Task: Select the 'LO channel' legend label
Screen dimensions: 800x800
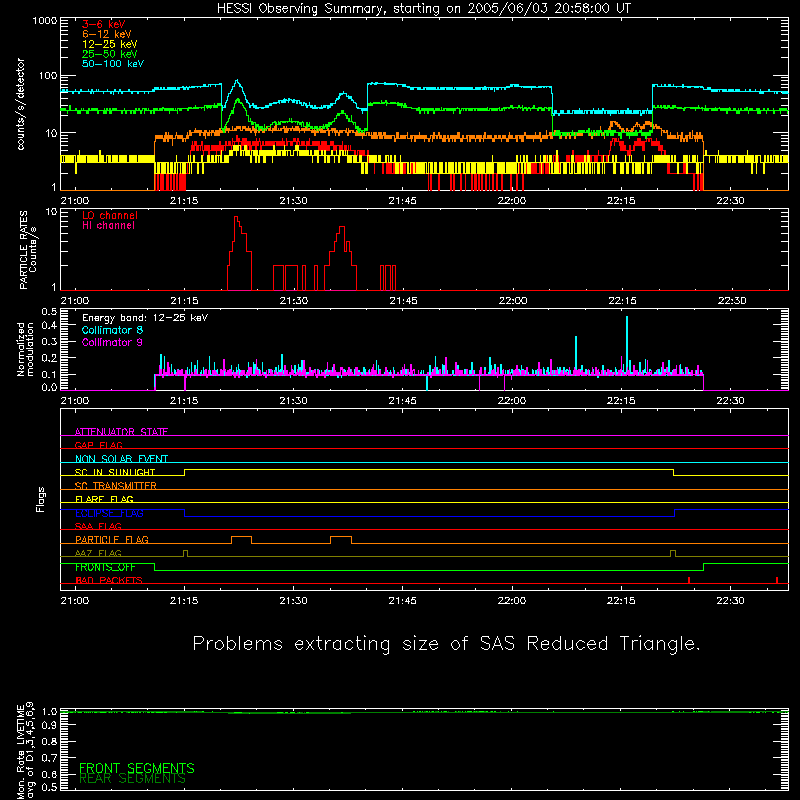Action: (x=110, y=215)
